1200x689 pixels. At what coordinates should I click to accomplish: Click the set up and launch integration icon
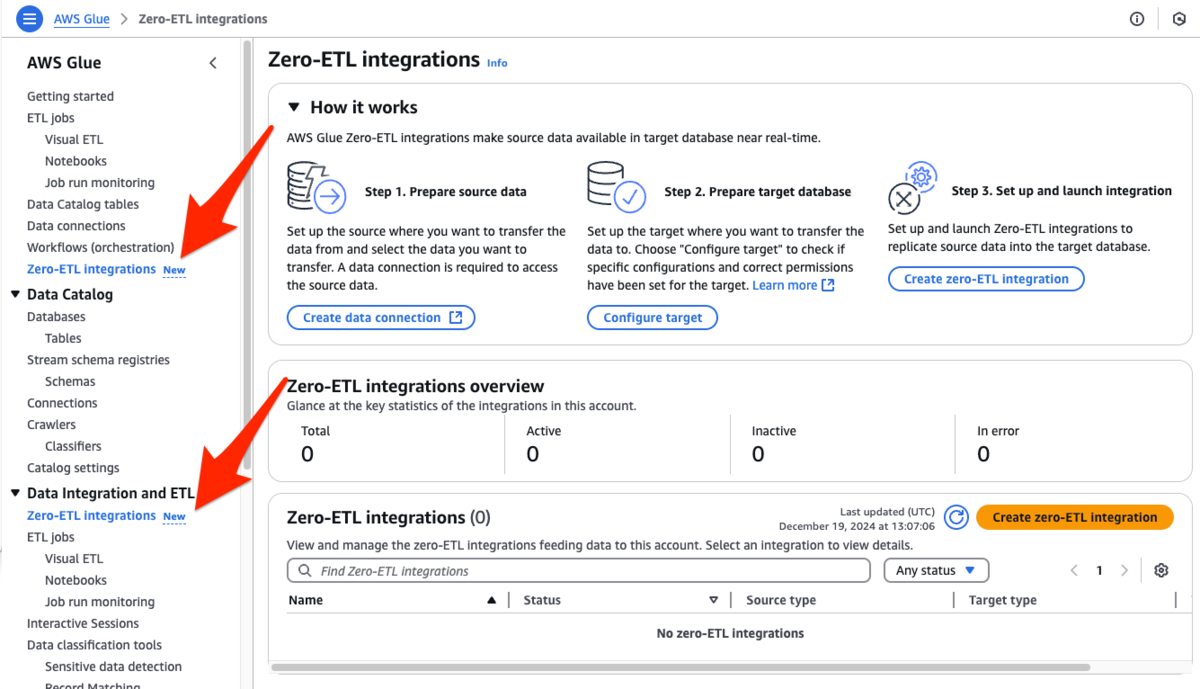coord(912,188)
